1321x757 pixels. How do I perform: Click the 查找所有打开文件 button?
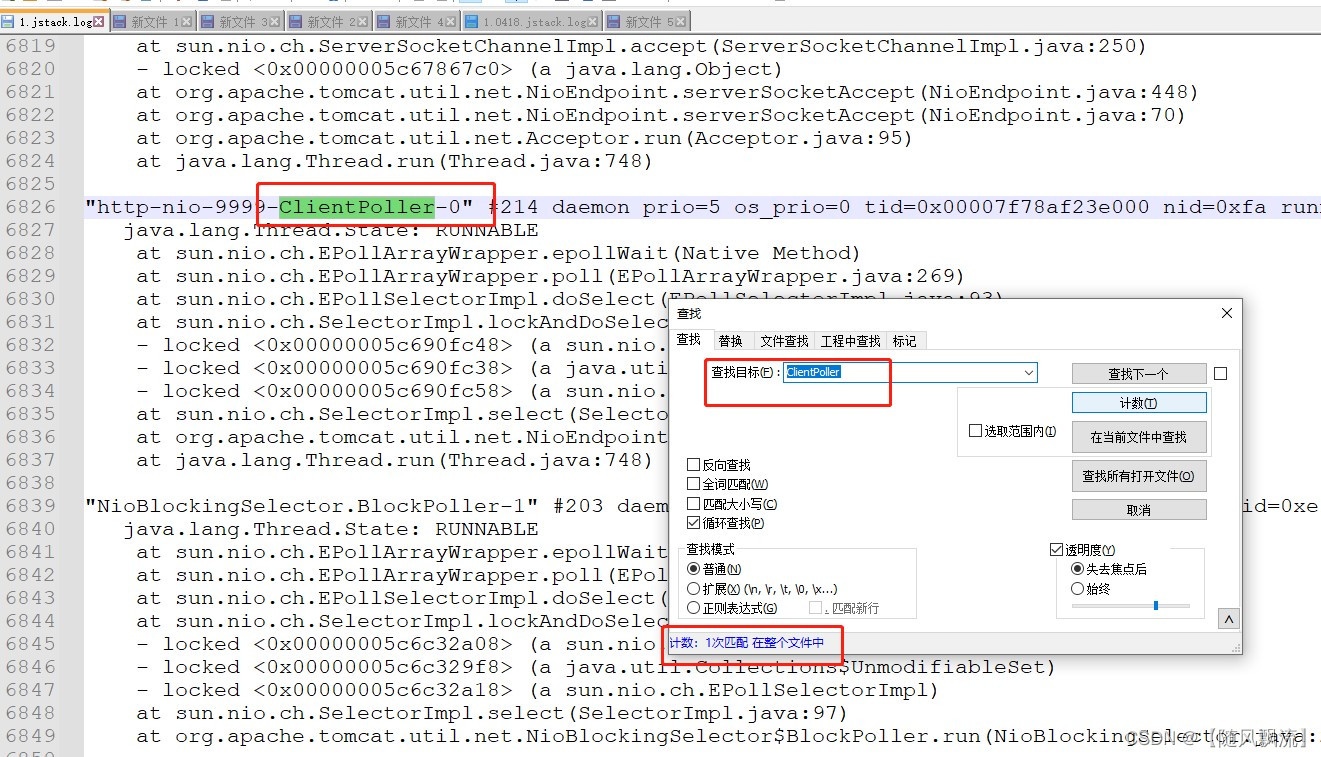click(x=1139, y=476)
